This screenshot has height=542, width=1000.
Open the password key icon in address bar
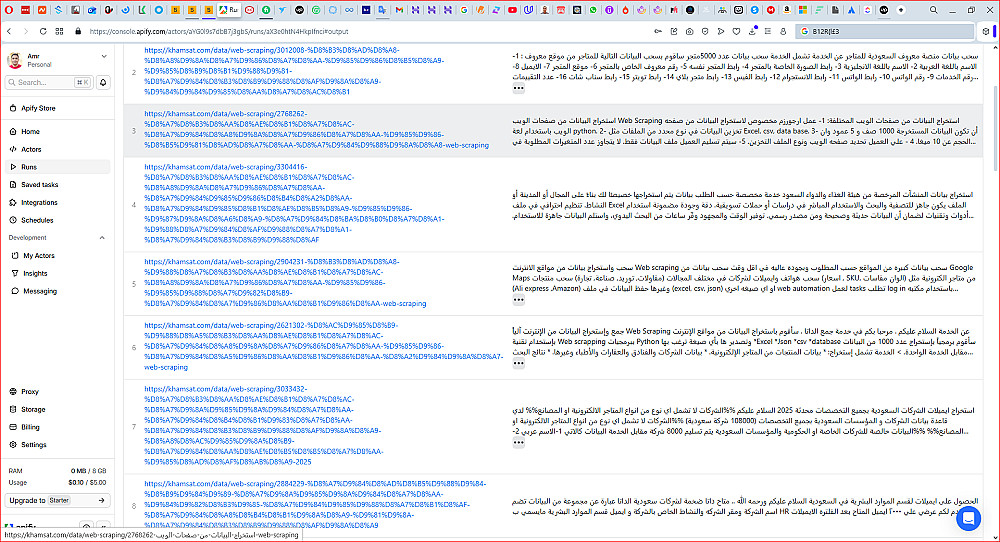(x=658, y=31)
